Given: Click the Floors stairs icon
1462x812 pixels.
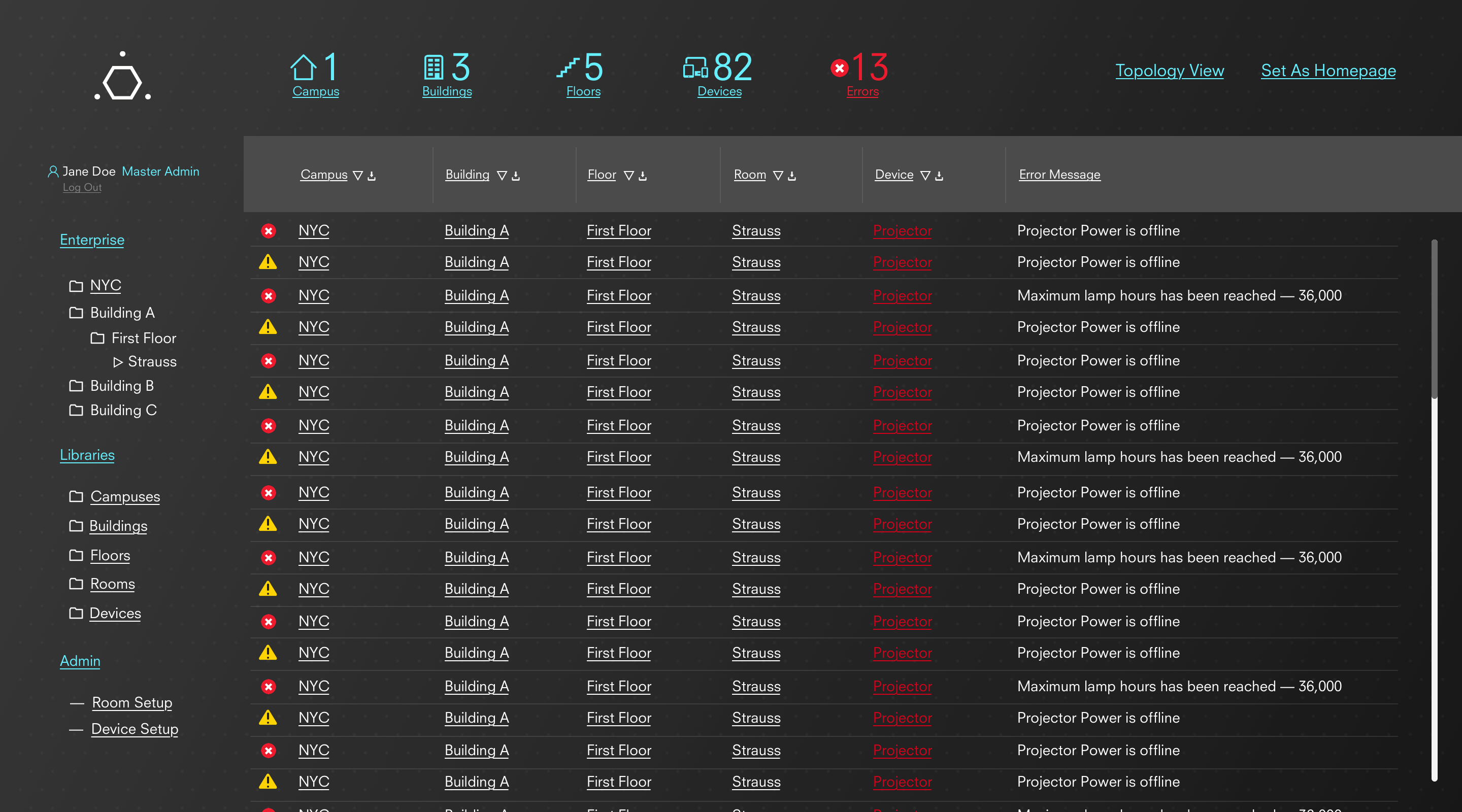Looking at the screenshot, I should [568, 67].
